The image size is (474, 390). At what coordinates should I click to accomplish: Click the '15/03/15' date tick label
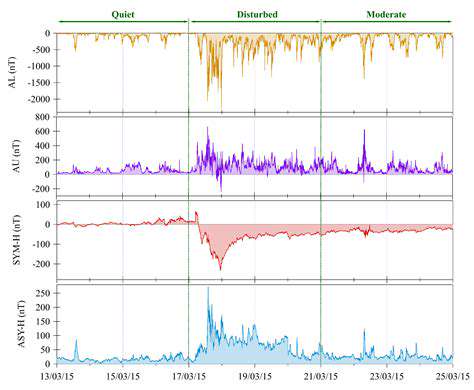[123, 376]
